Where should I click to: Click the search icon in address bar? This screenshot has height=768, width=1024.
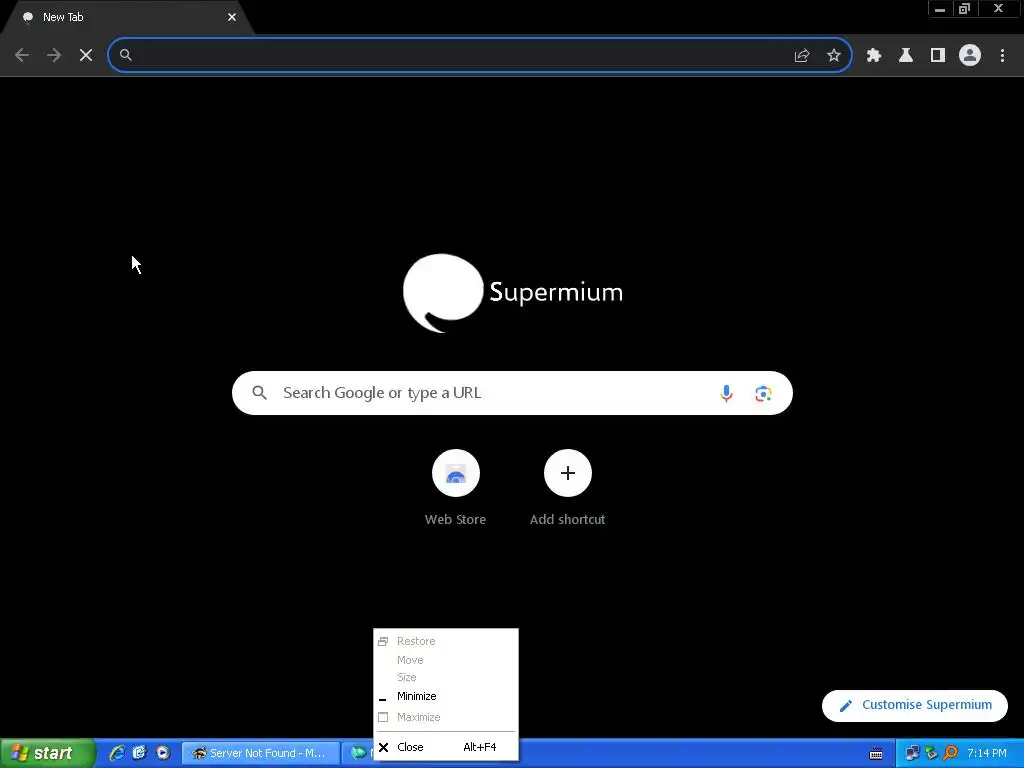pos(125,55)
